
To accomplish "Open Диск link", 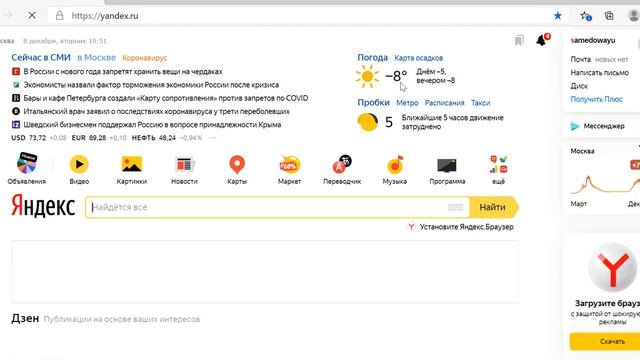I will tap(579, 86).
